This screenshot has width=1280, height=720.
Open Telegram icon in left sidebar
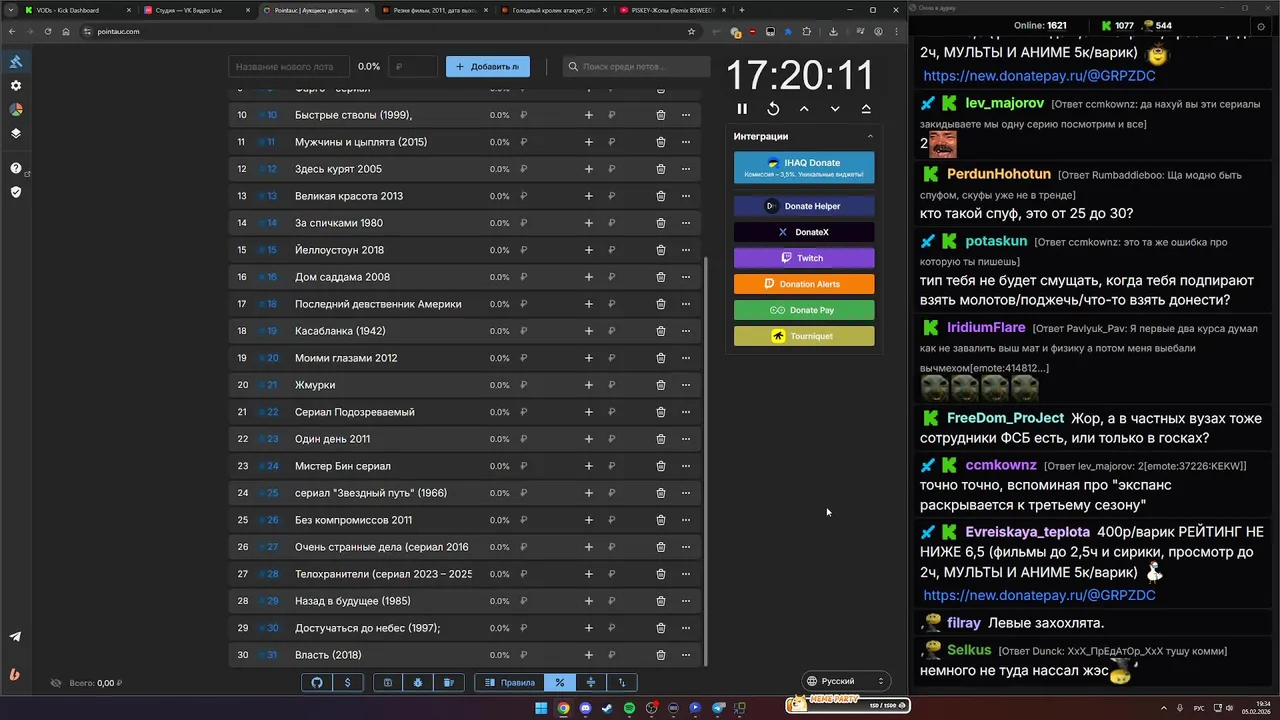(16, 636)
